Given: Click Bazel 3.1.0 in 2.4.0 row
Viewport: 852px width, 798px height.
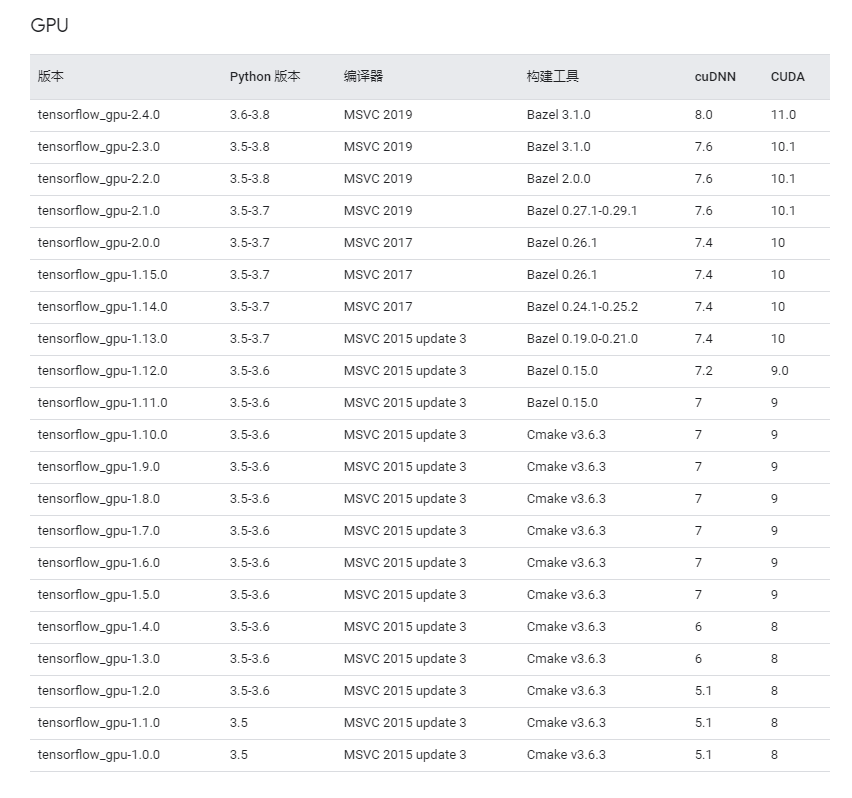Looking at the screenshot, I should coord(559,115).
